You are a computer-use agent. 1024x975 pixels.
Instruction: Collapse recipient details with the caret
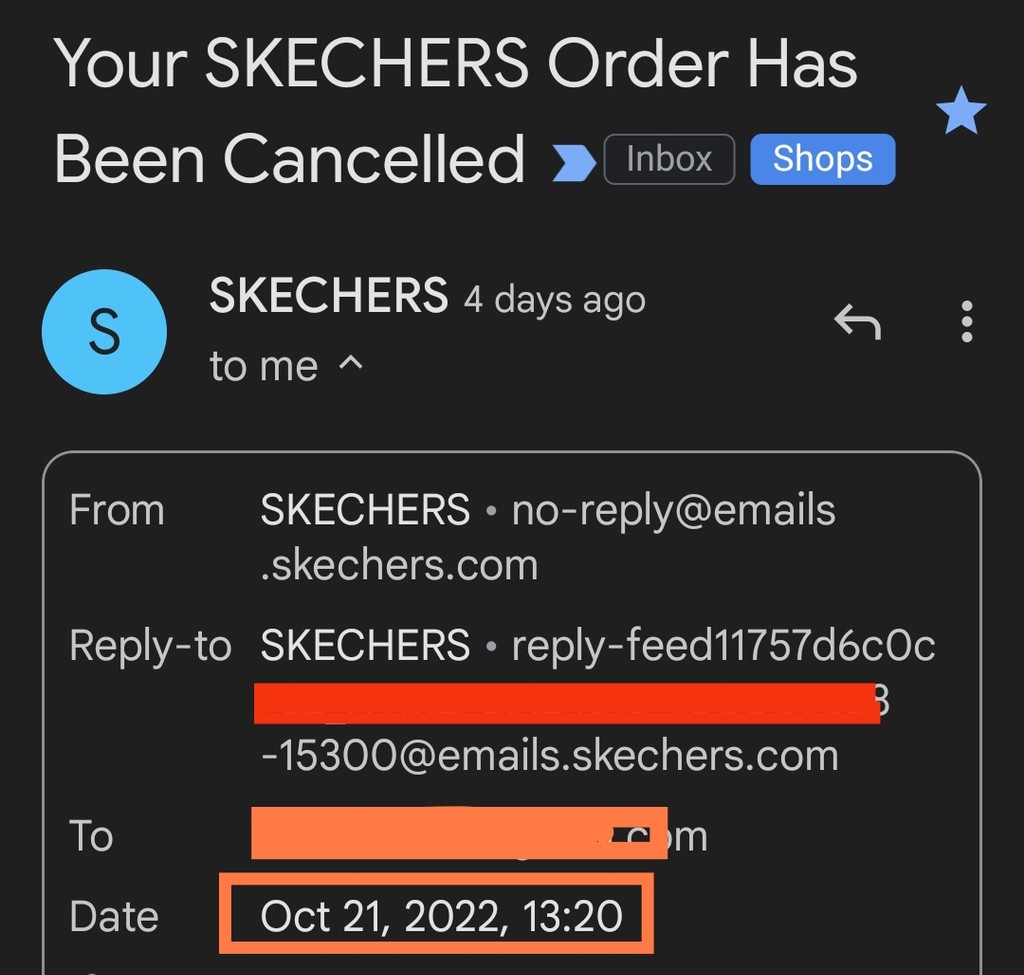pos(350,364)
